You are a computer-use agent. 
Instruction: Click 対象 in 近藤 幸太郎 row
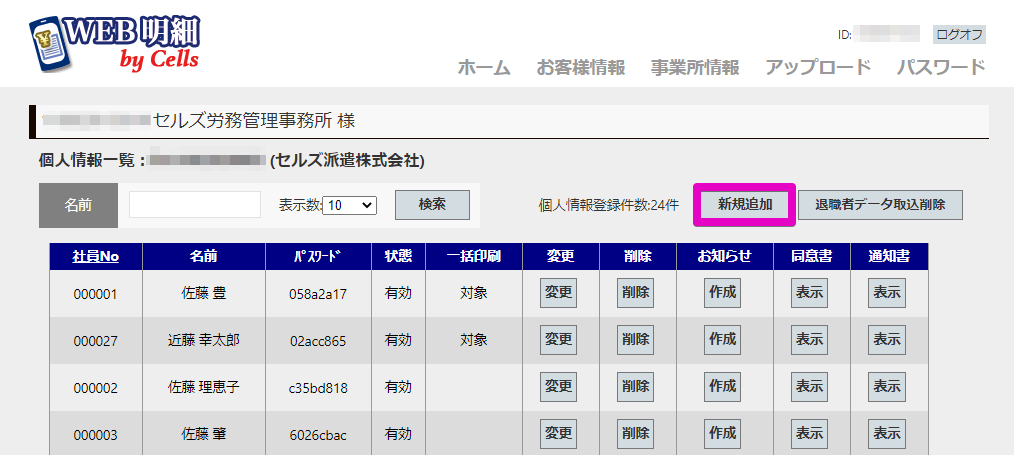(474, 340)
